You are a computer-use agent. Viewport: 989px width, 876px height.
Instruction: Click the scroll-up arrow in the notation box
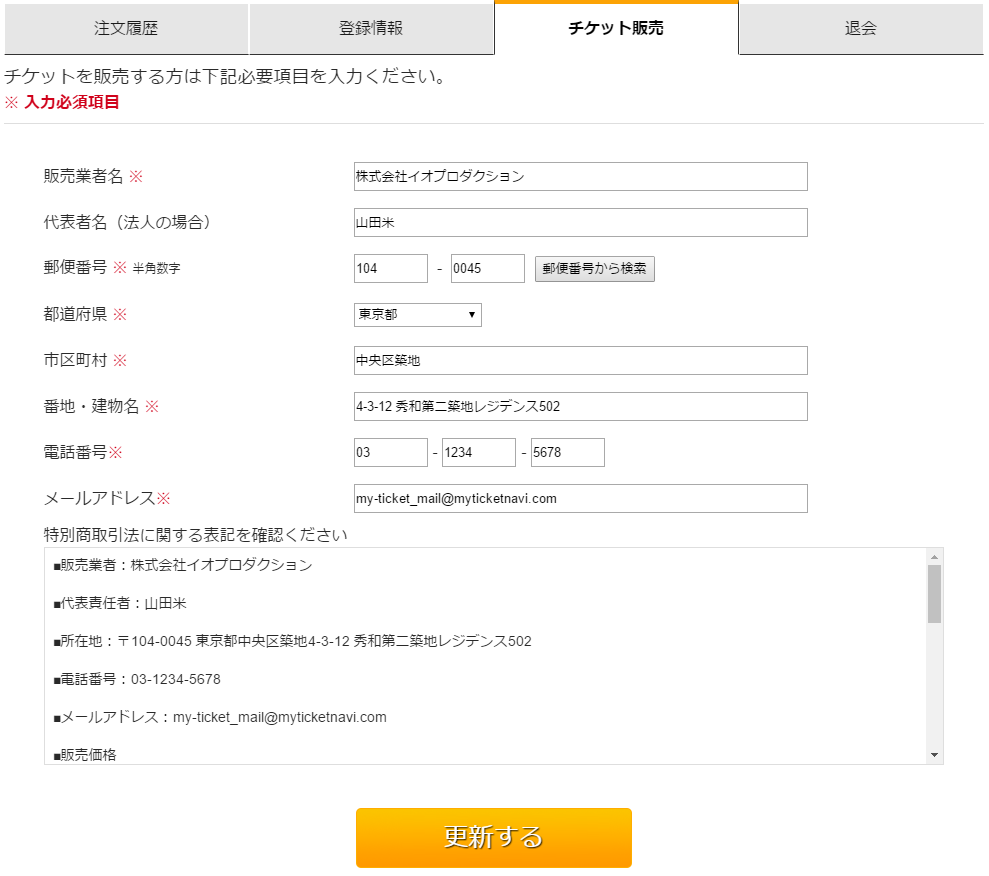point(934,557)
